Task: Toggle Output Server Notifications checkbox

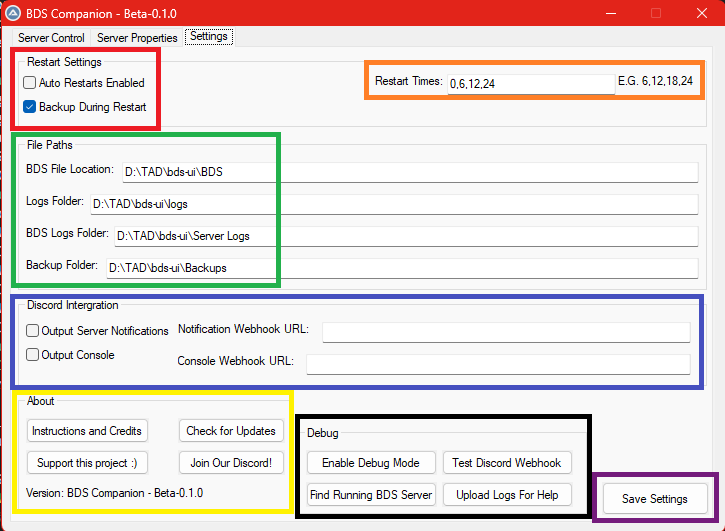Action: pos(97,331)
